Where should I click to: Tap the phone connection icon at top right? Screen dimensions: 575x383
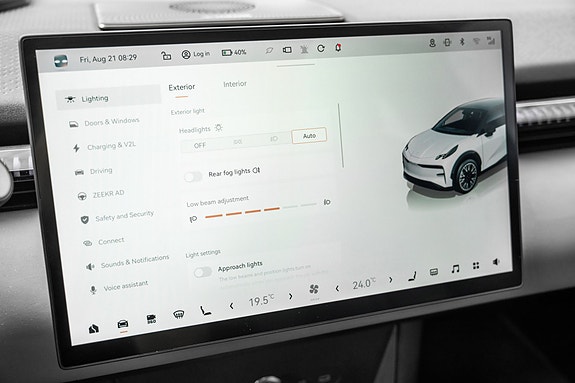pyautogui.click(x=447, y=42)
